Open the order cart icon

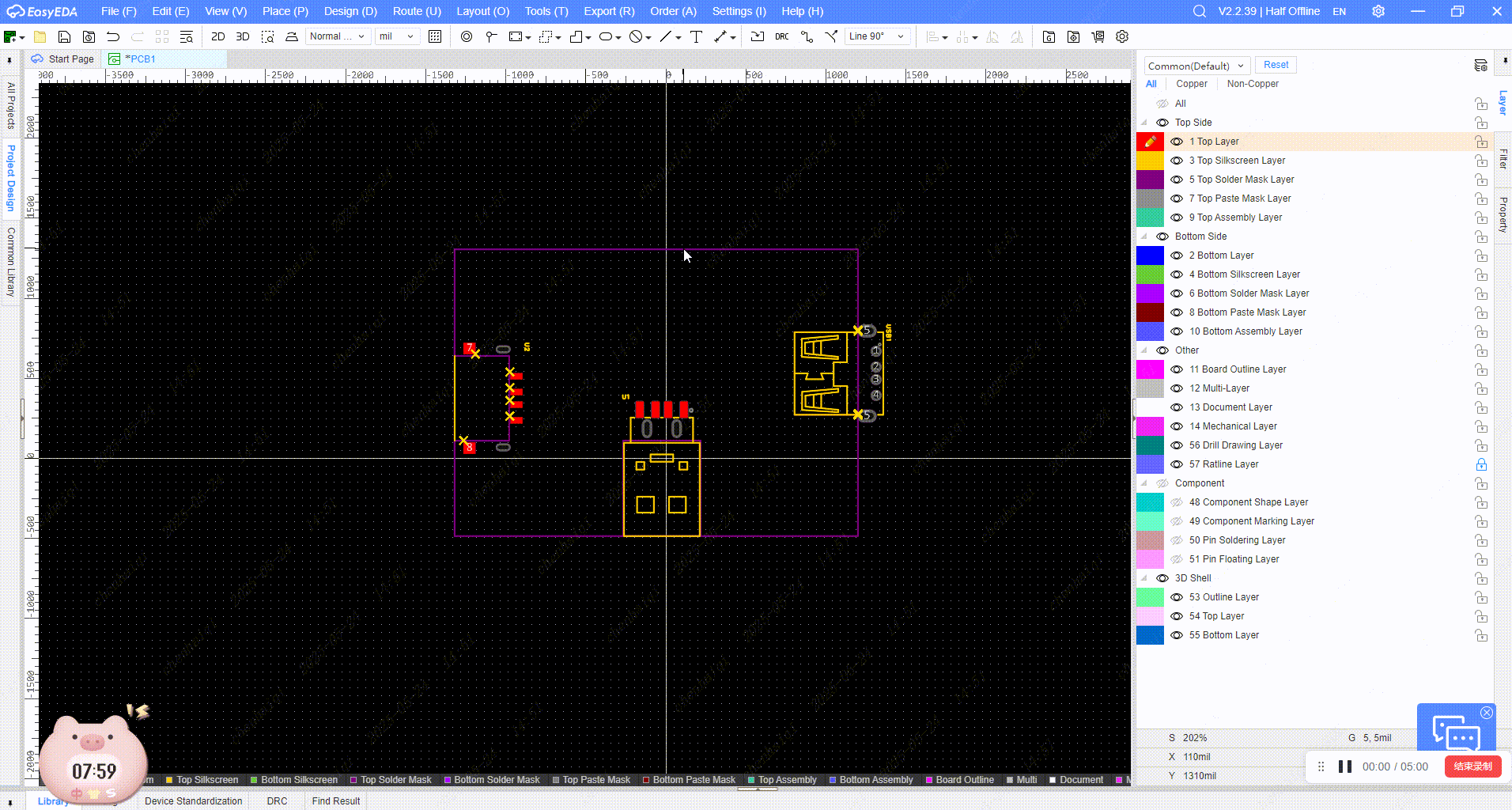point(1098,36)
